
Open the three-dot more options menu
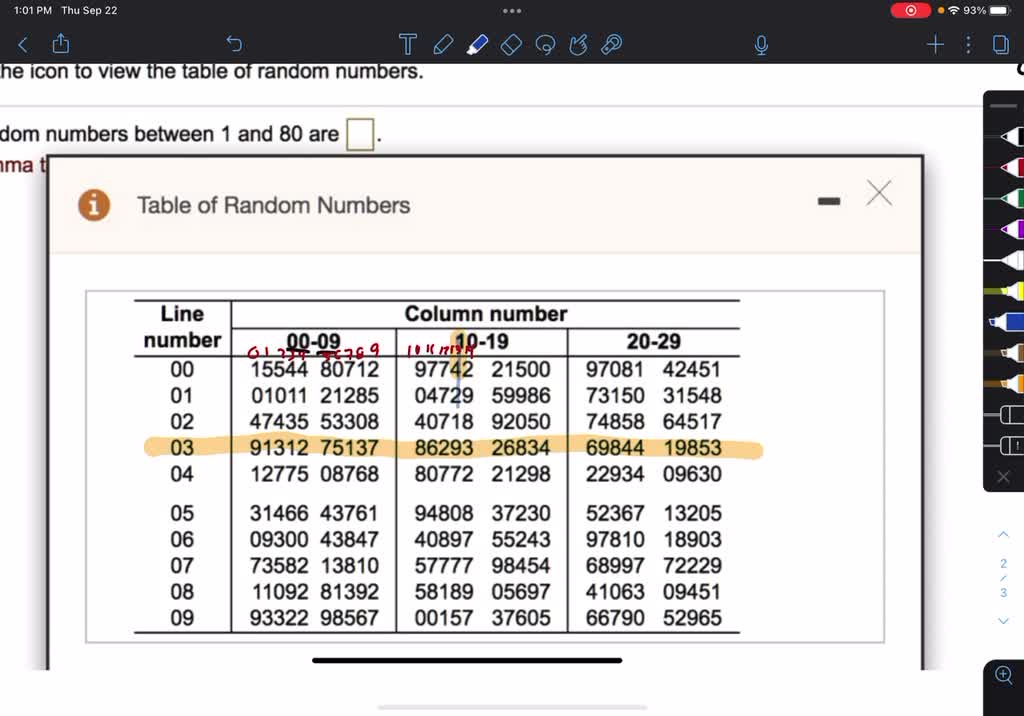click(968, 44)
